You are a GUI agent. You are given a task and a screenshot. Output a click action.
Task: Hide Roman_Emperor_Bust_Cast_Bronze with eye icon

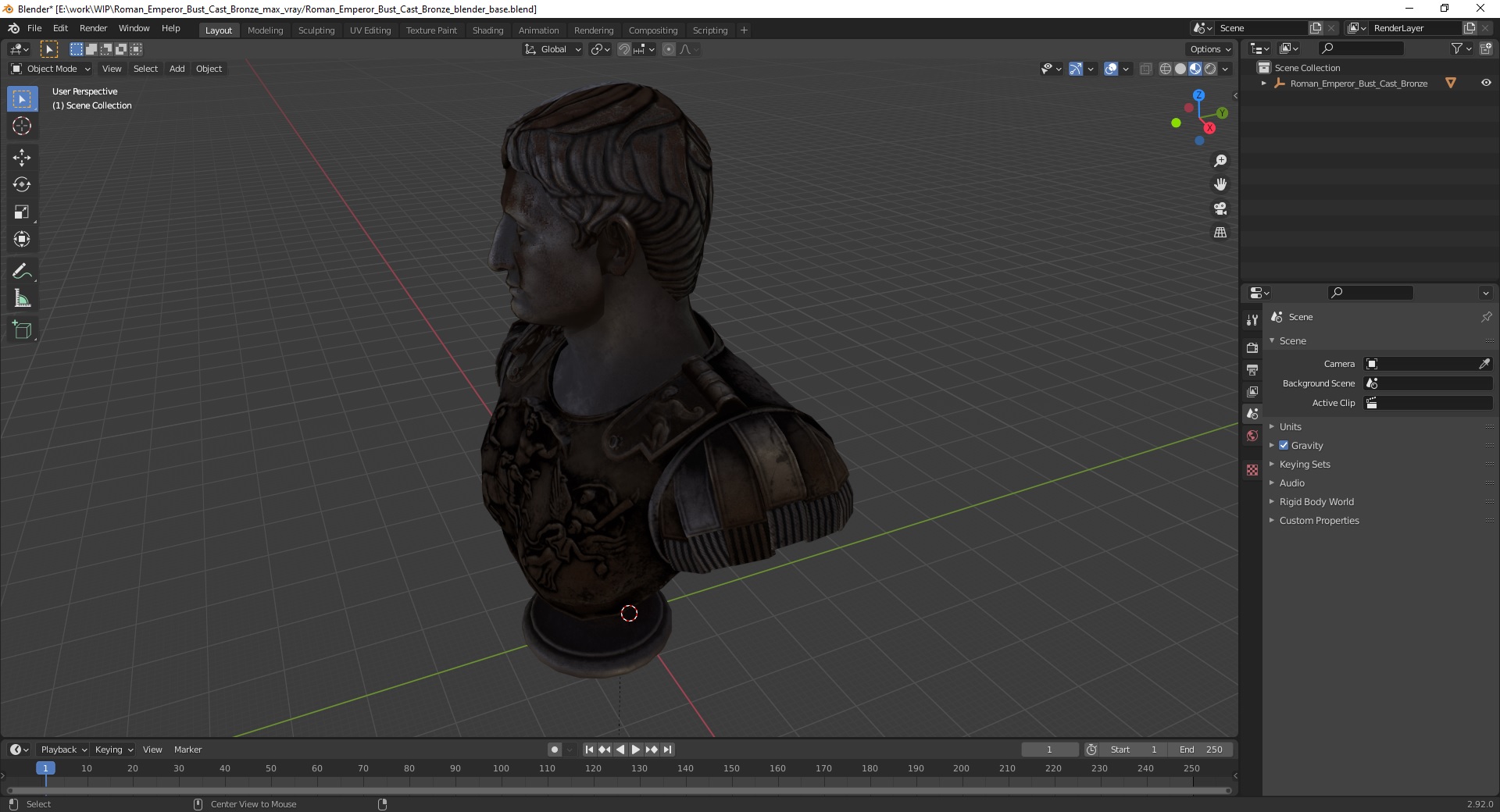point(1486,83)
